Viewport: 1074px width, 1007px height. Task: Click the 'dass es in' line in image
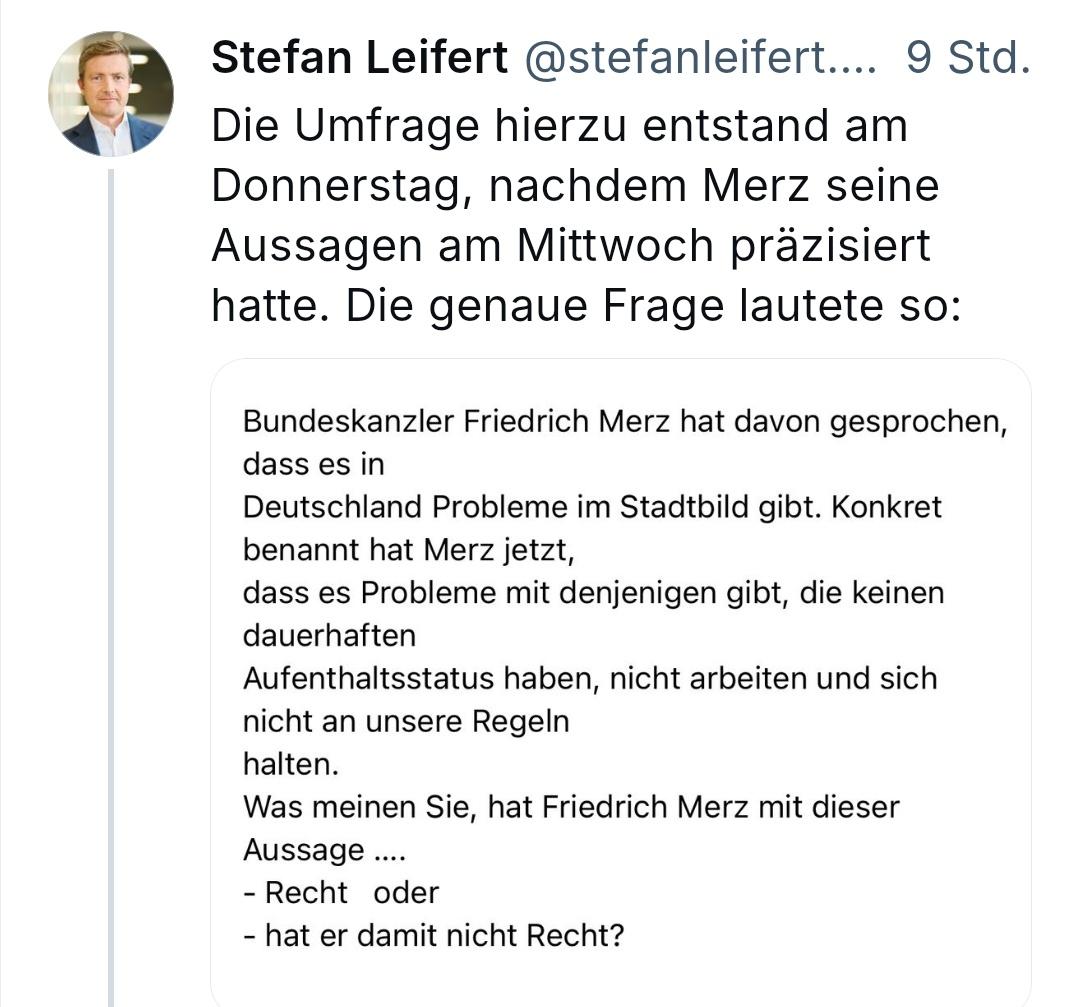point(313,464)
